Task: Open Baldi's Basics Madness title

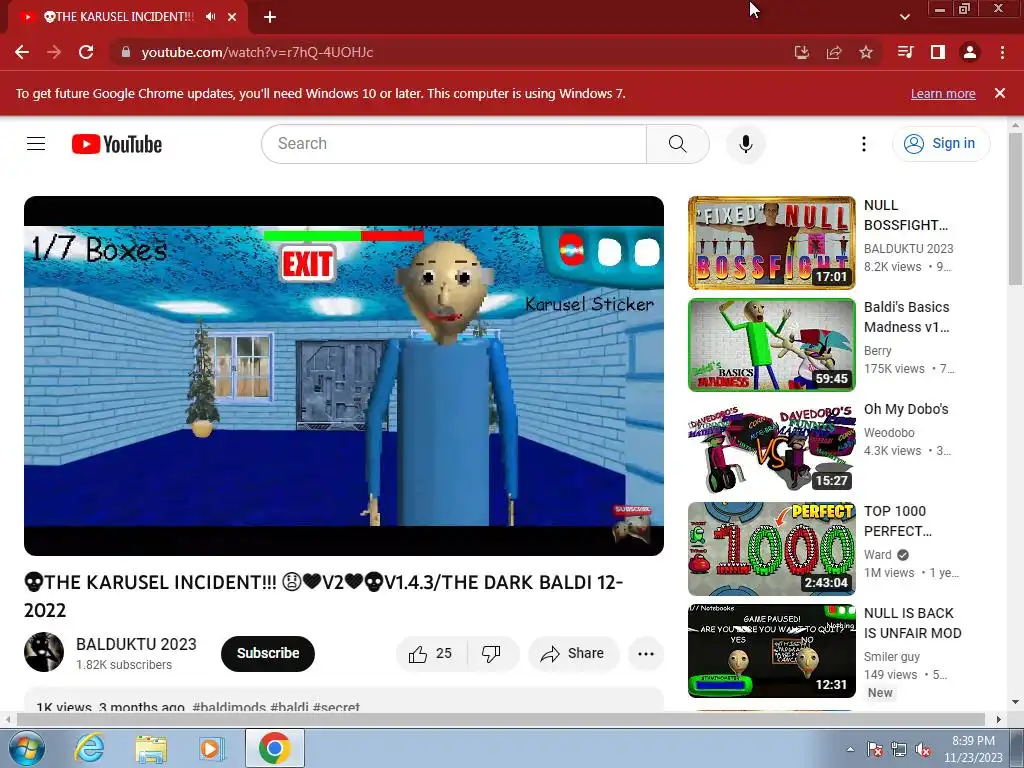Action: pyautogui.click(x=906, y=317)
